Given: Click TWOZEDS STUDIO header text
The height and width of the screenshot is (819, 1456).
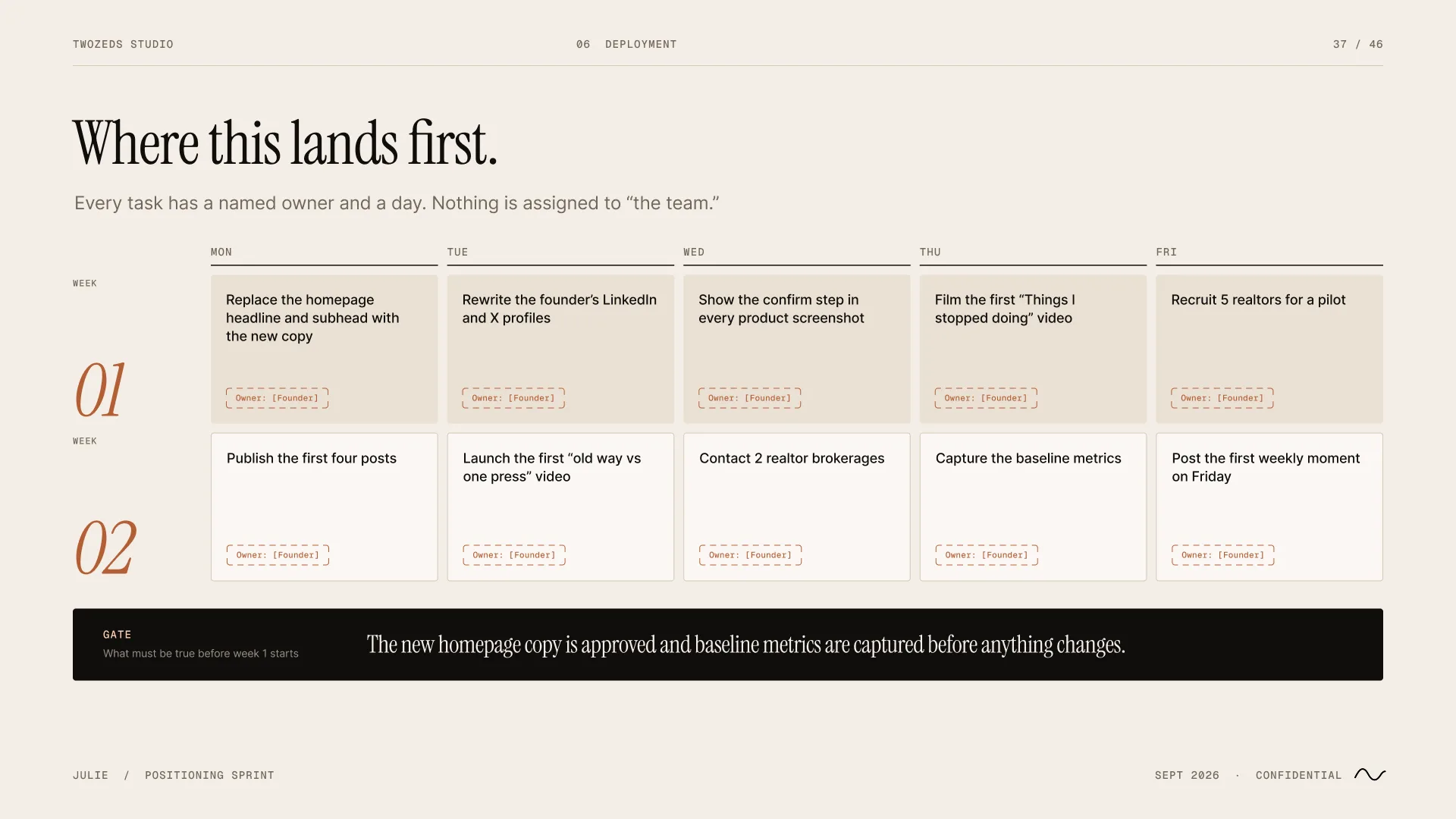Looking at the screenshot, I should coord(123,44).
